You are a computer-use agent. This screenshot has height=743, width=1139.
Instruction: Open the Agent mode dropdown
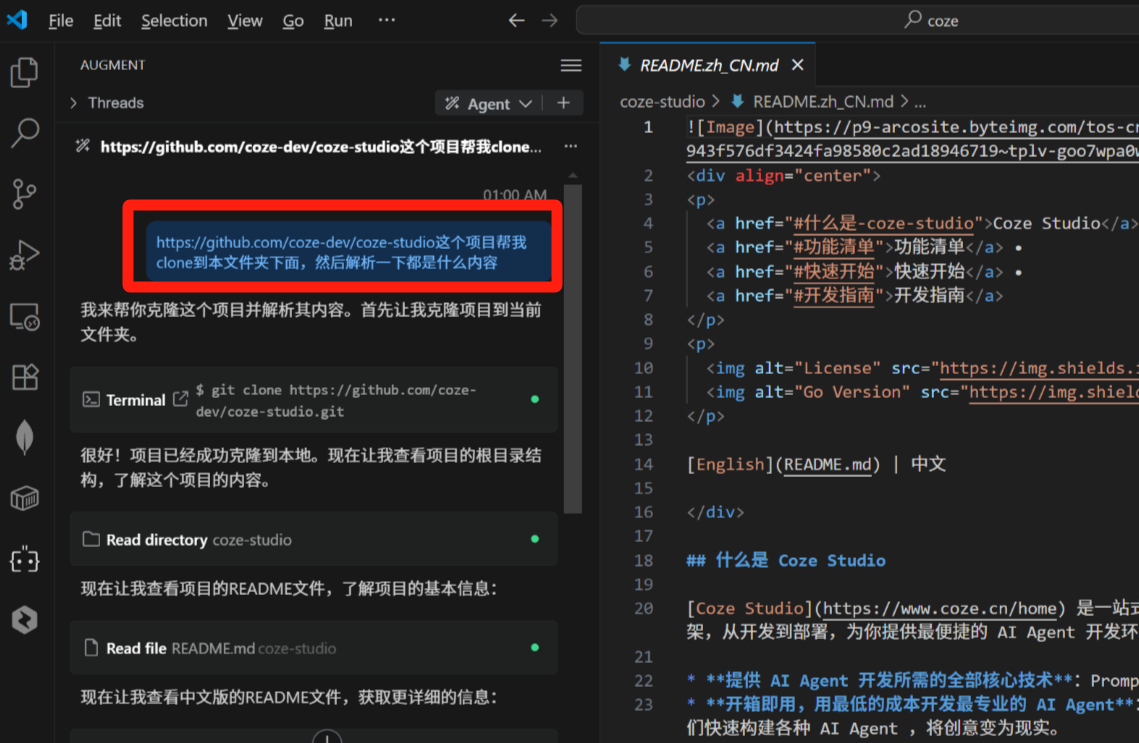pyautogui.click(x=490, y=104)
